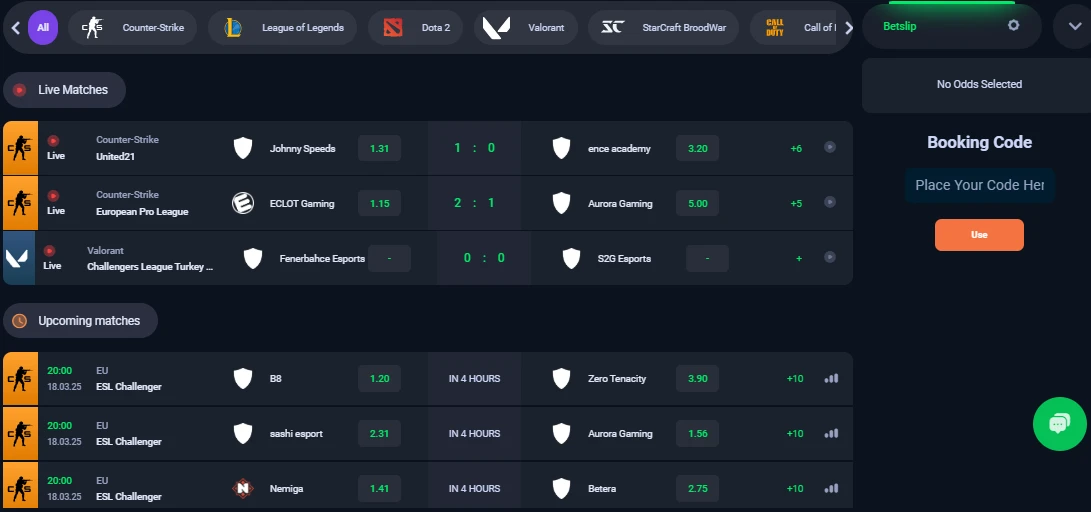The image size is (1091, 512).
Task: Select ECLOT Gaming odds 1.15
Action: pos(379,203)
